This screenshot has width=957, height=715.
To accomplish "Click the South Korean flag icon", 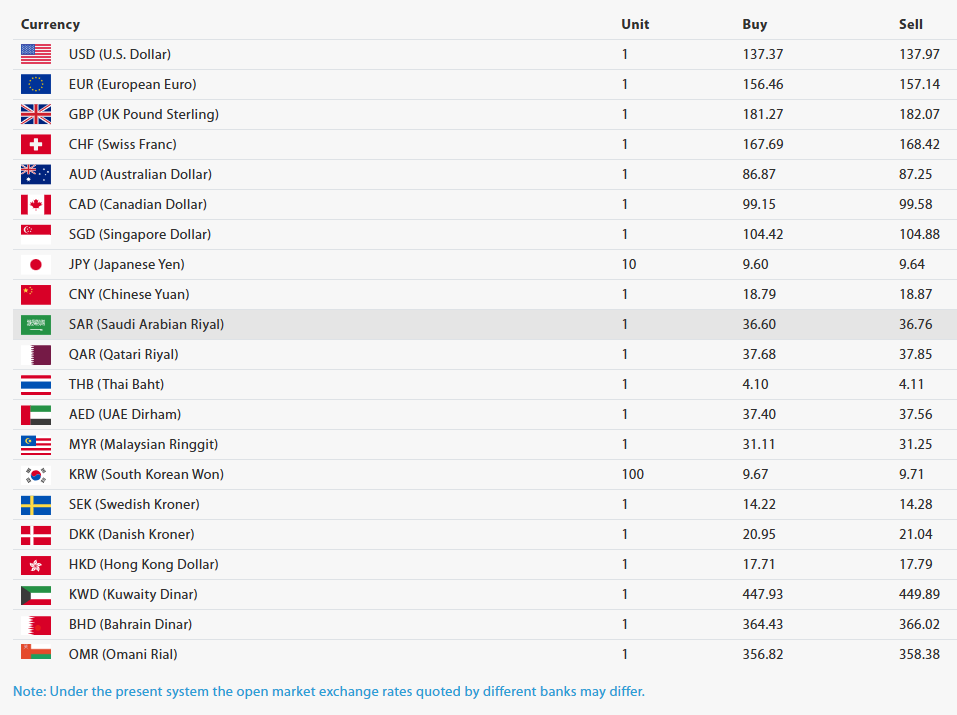I will pos(35,474).
